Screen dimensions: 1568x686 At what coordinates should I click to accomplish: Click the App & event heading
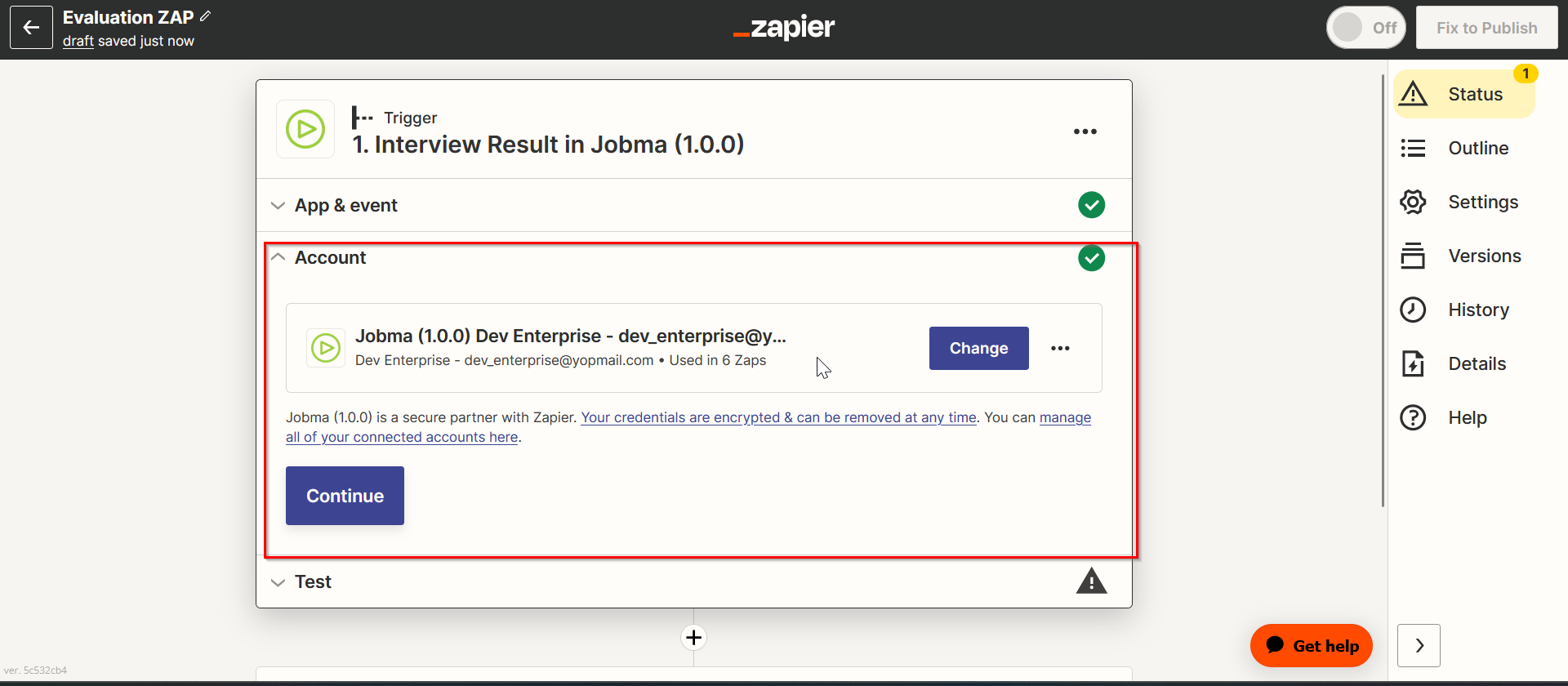click(346, 205)
